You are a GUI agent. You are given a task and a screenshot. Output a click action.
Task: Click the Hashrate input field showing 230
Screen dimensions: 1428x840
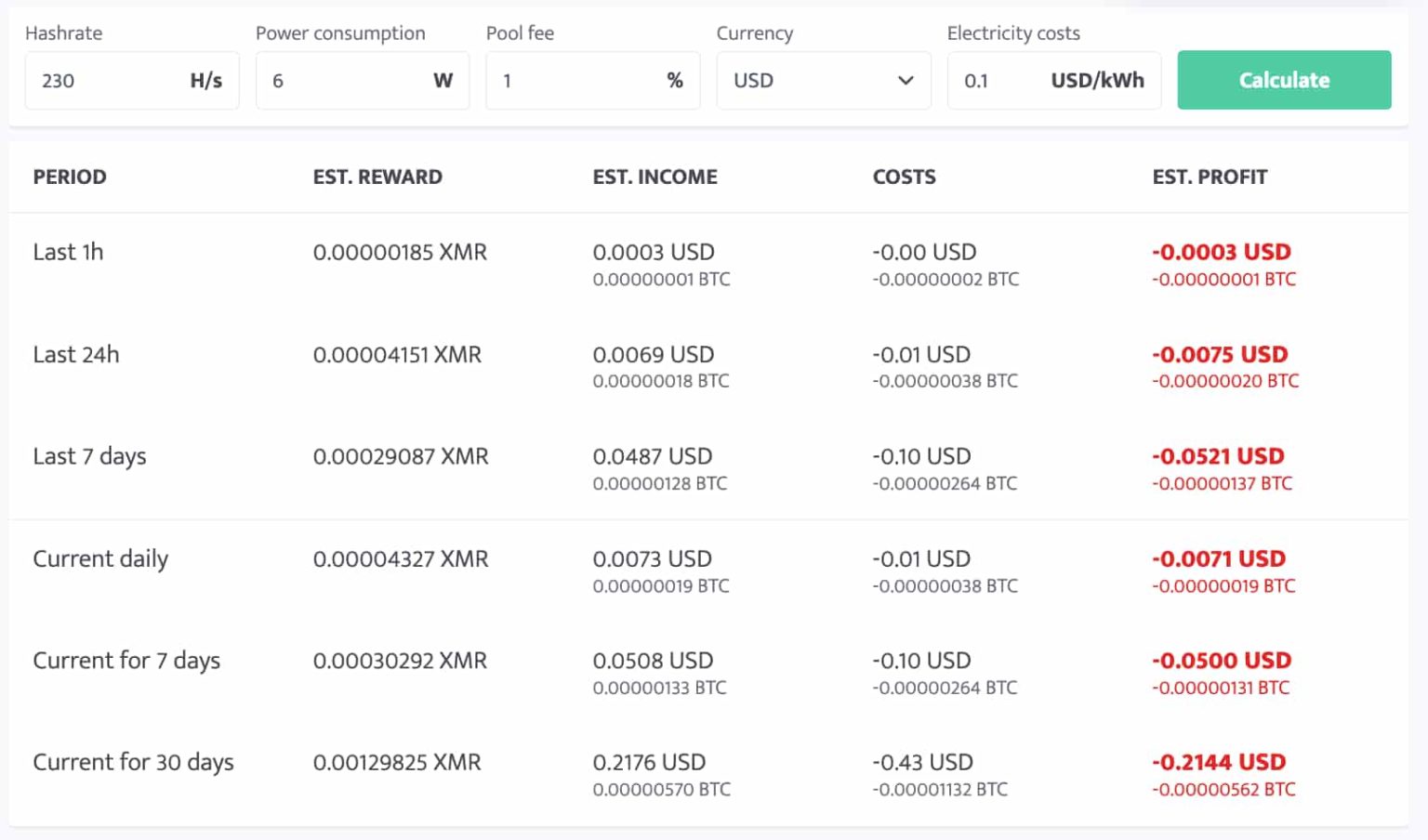(131, 81)
